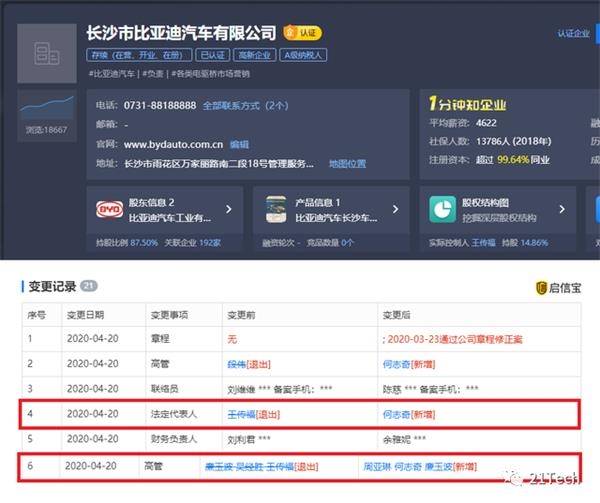Click the 变更事项 column header
This screenshot has width=600, height=503.
coord(169,315)
